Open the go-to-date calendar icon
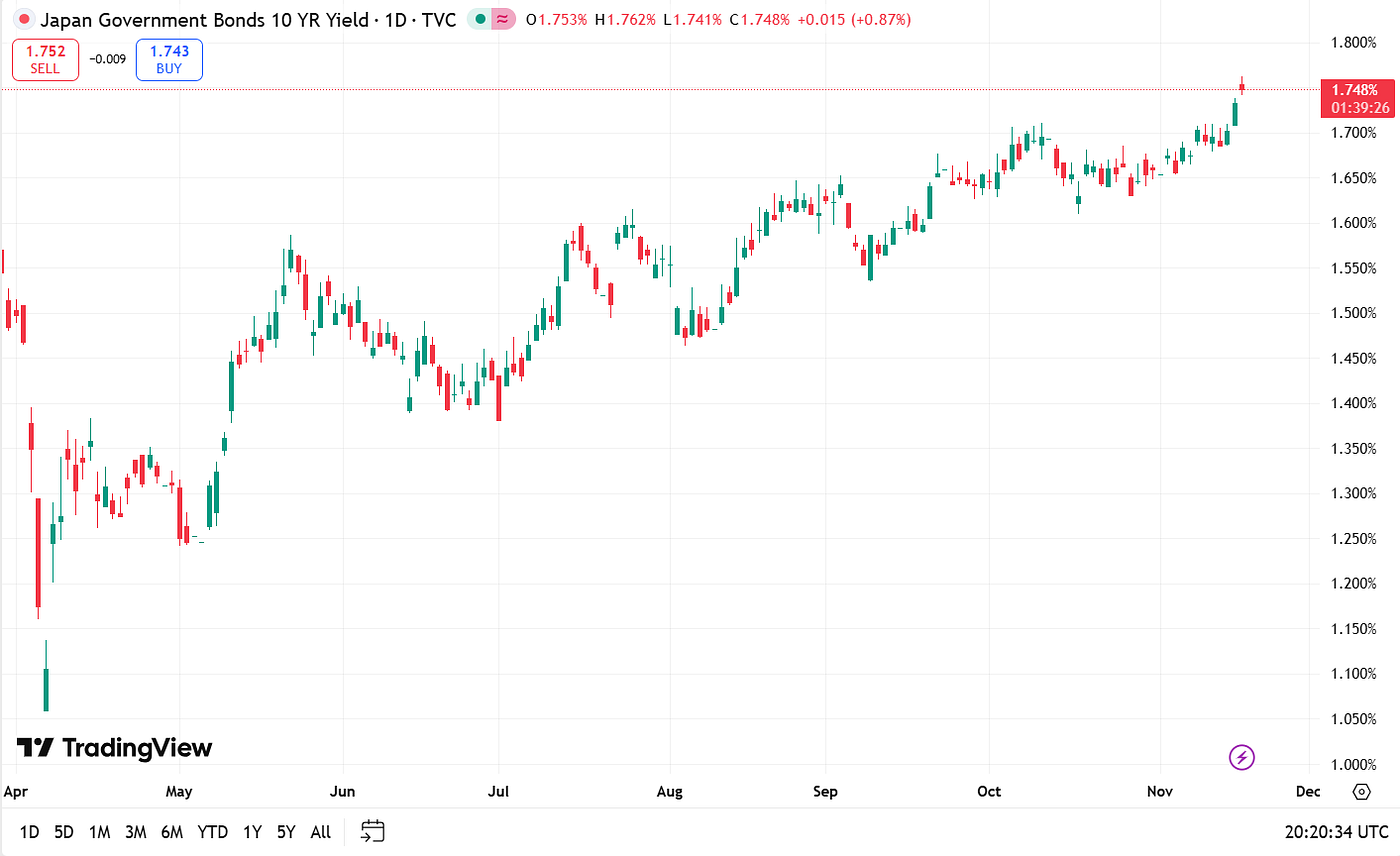Viewport: 1400px width, 856px height. (372, 831)
